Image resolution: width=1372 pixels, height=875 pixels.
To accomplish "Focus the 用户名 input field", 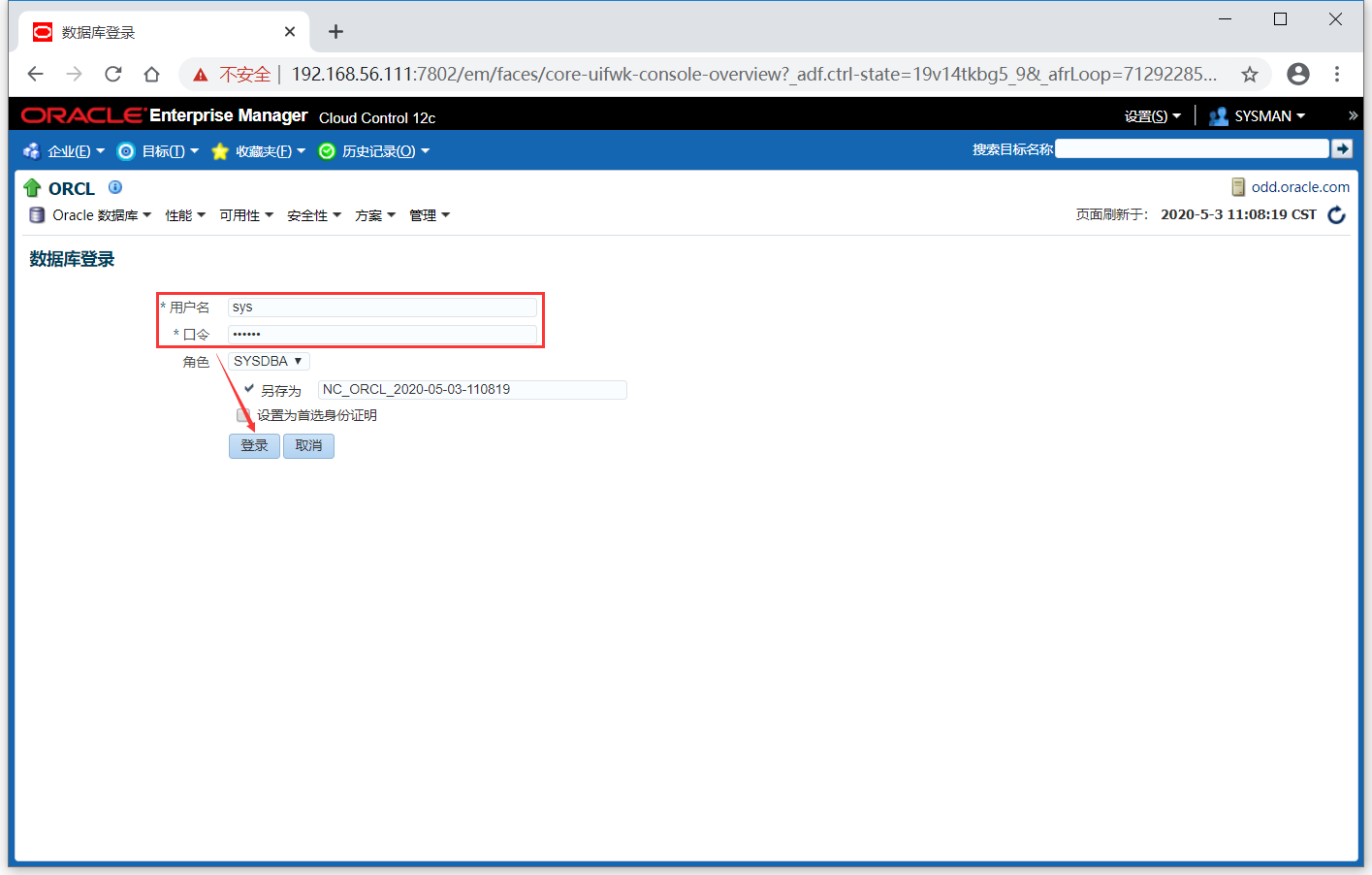I will tap(382, 307).
